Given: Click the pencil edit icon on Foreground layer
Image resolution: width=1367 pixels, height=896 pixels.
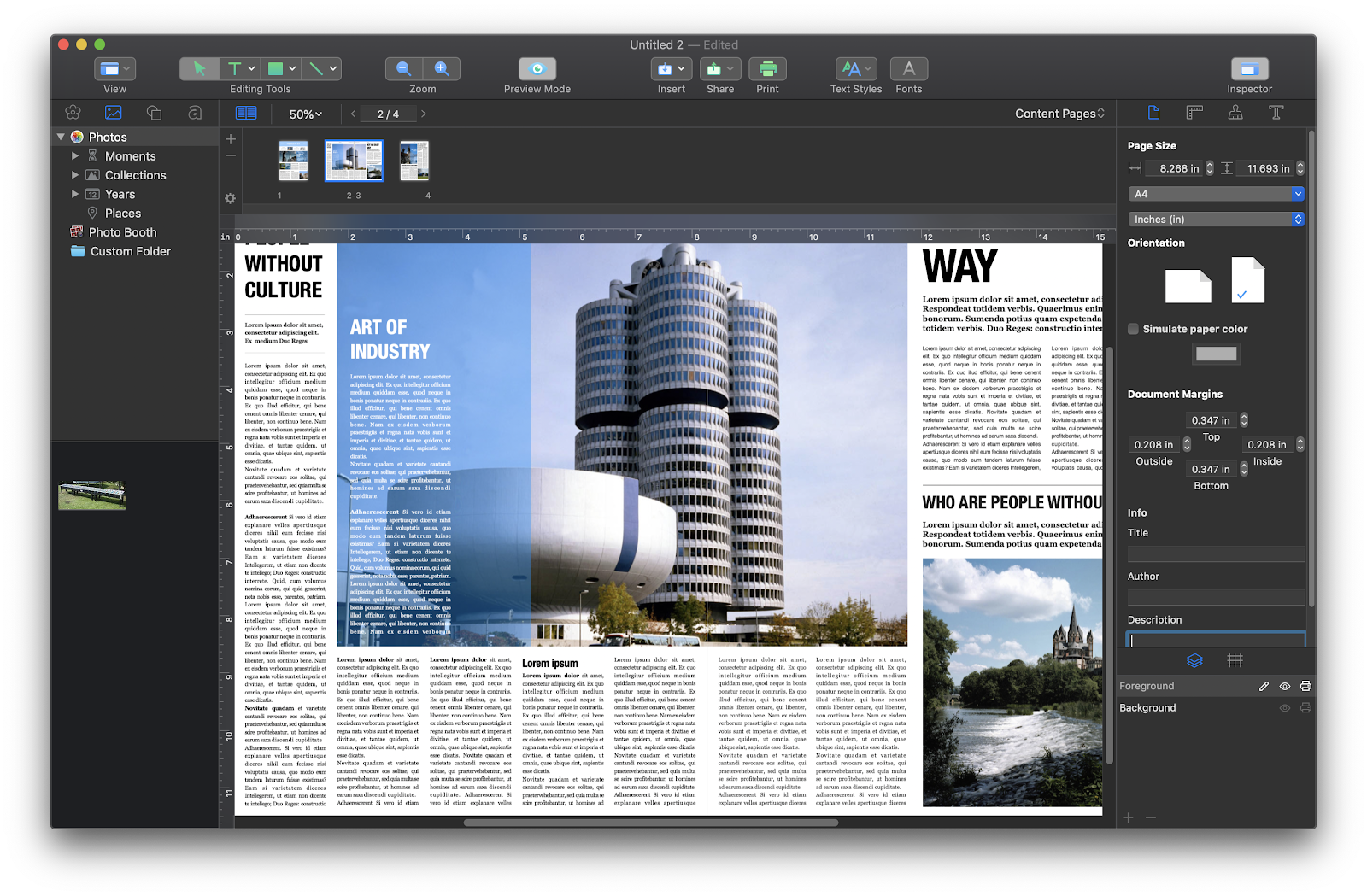Looking at the screenshot, I should pos(1264,686).
